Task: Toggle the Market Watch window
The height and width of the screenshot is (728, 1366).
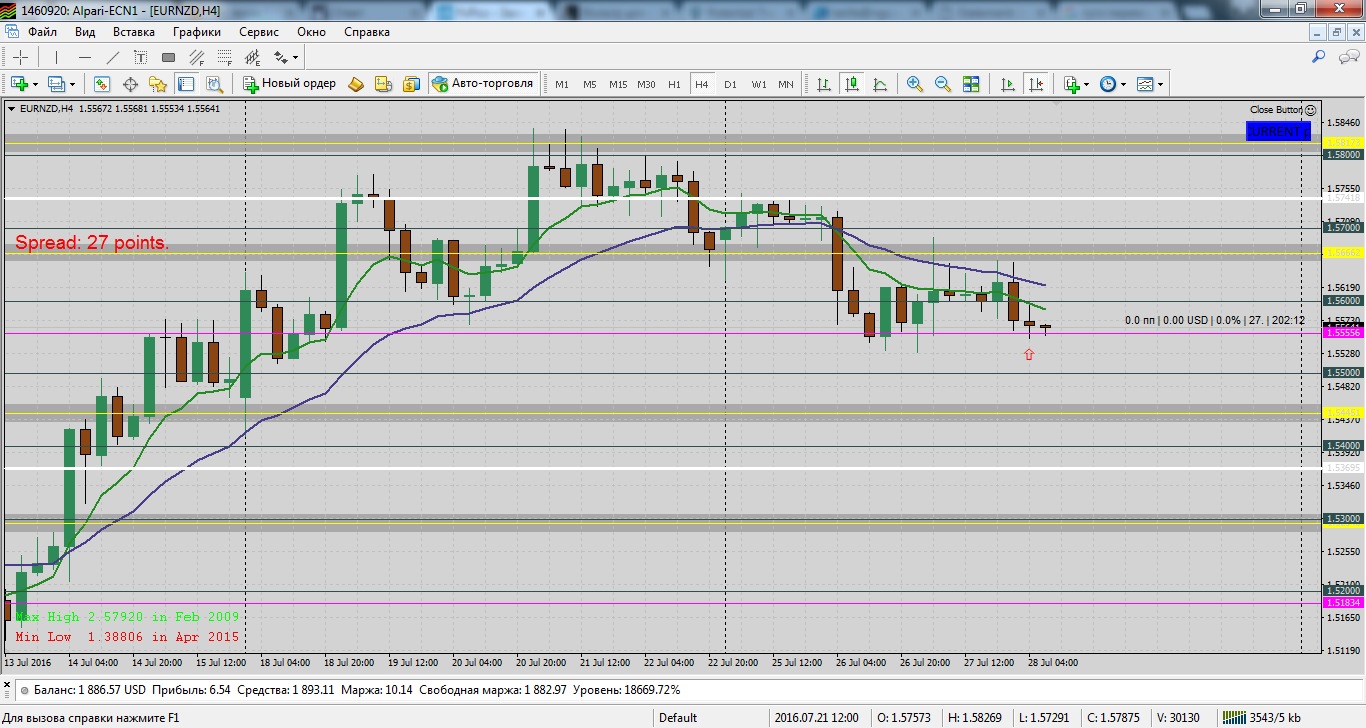Action: click(102, 84)
